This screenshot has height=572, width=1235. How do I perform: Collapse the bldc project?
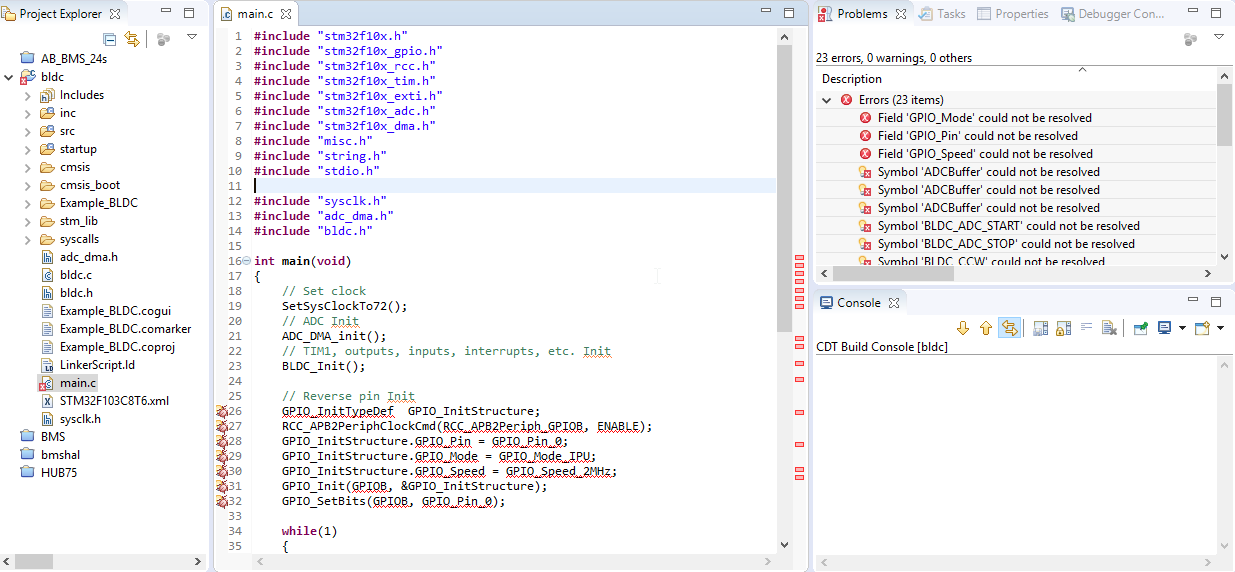[x=9, y=77]
